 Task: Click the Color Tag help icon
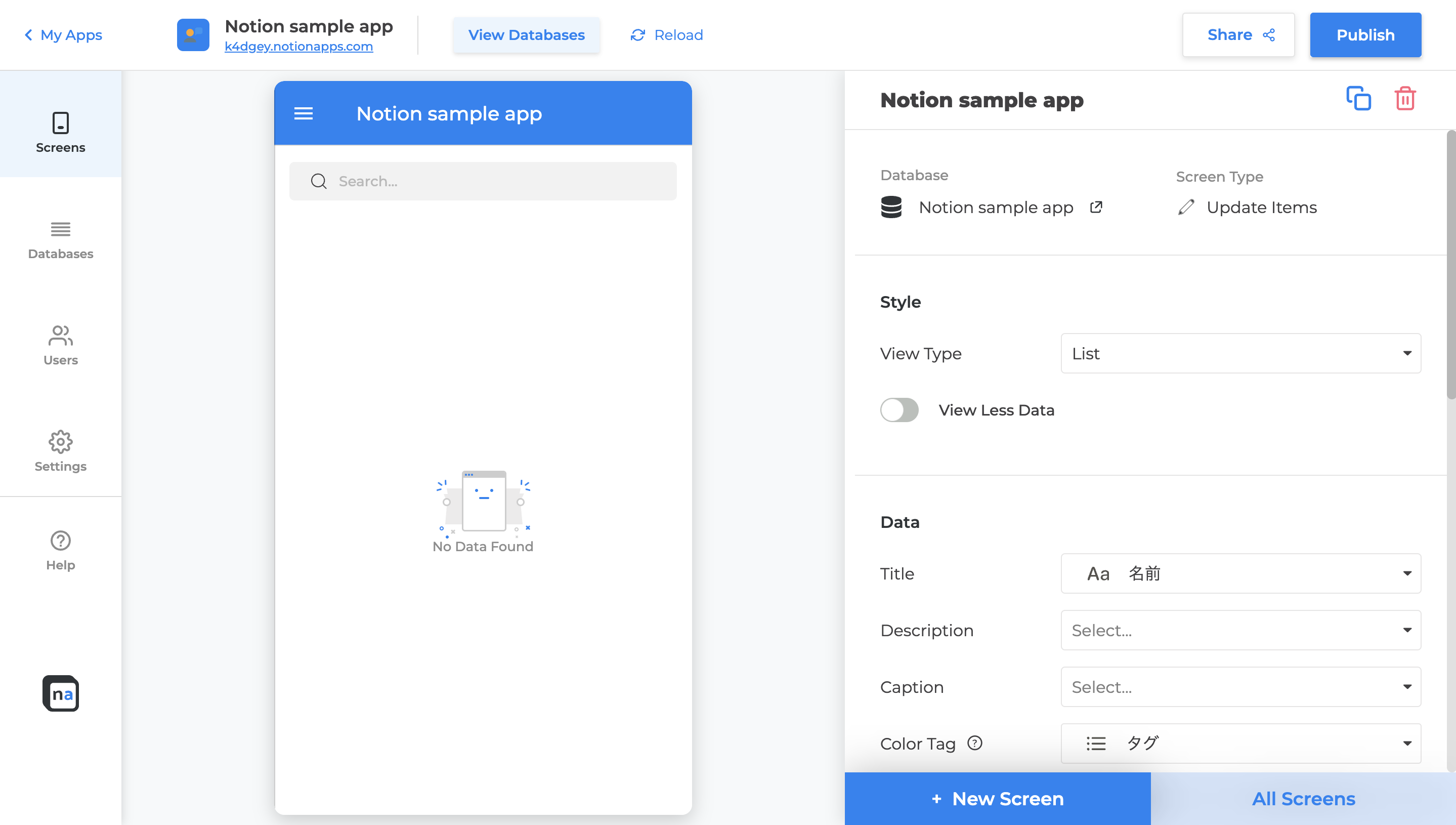click(975, 743)
